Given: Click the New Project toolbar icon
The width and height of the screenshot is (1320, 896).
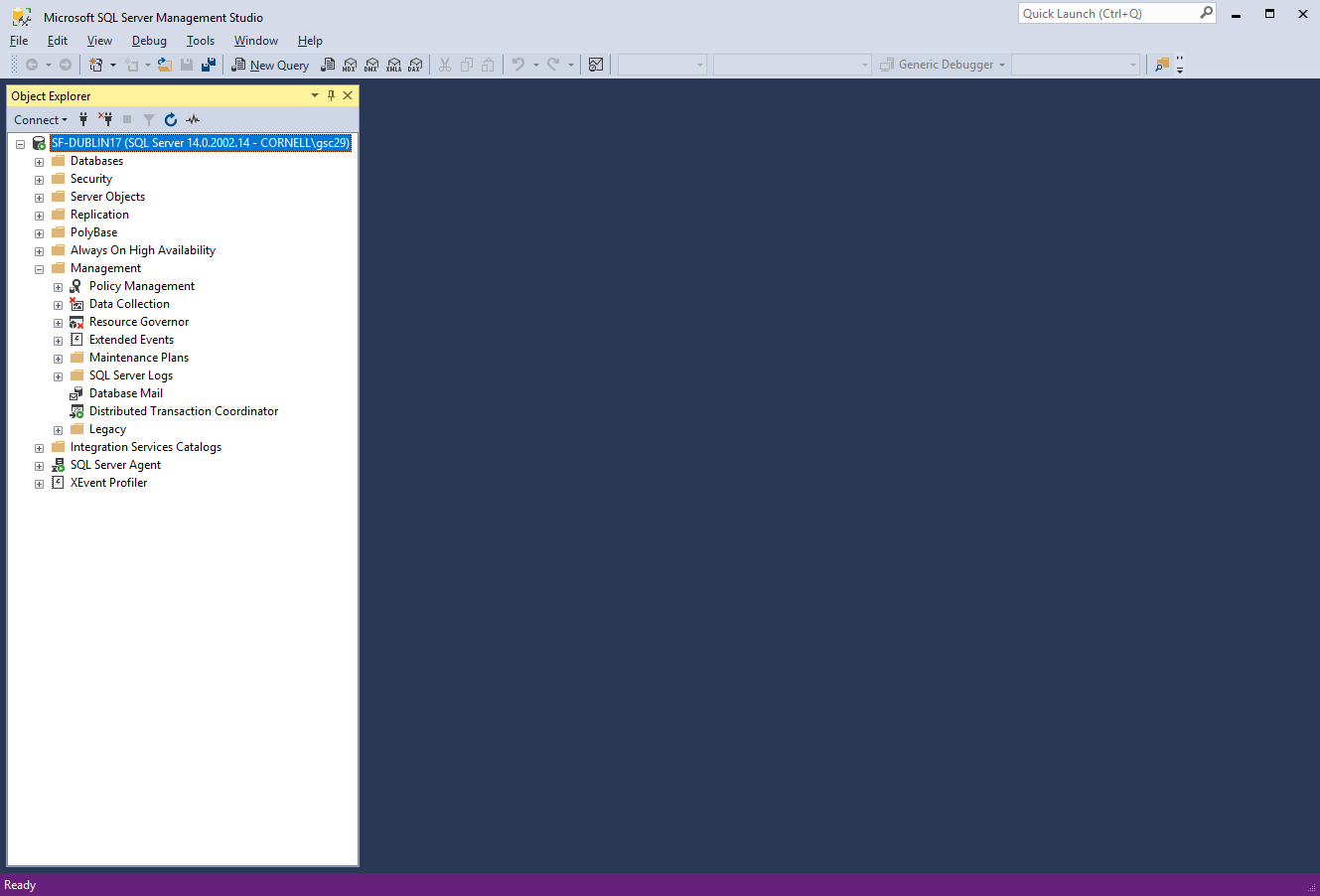Looking at the screenshot, I should [96, 65].
